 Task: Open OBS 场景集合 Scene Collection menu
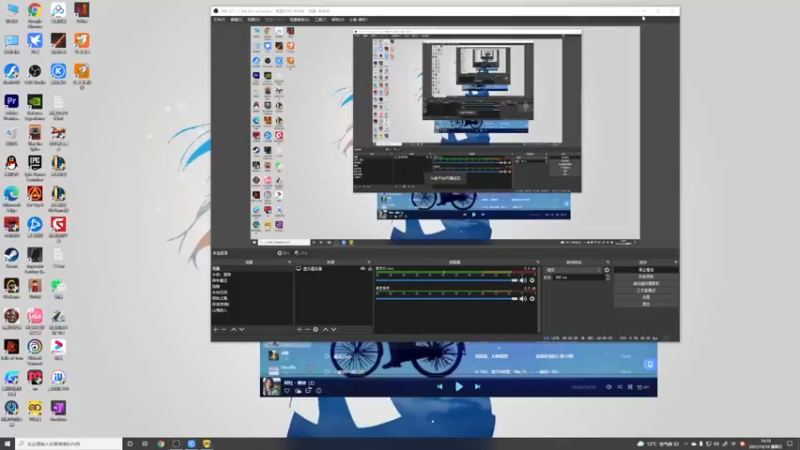click(x=299, y=19)
